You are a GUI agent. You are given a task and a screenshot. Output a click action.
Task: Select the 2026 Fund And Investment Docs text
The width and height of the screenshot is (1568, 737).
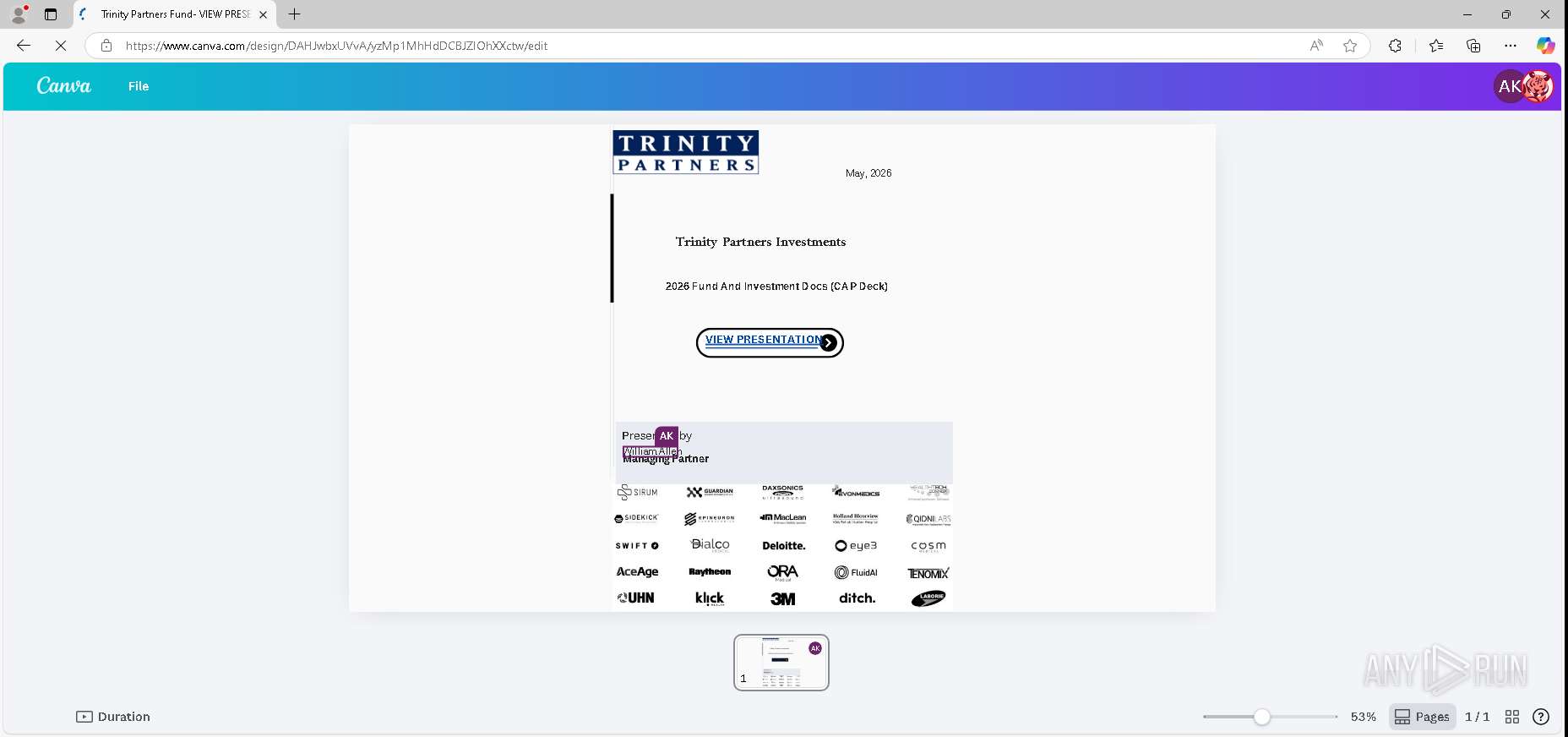776,287
